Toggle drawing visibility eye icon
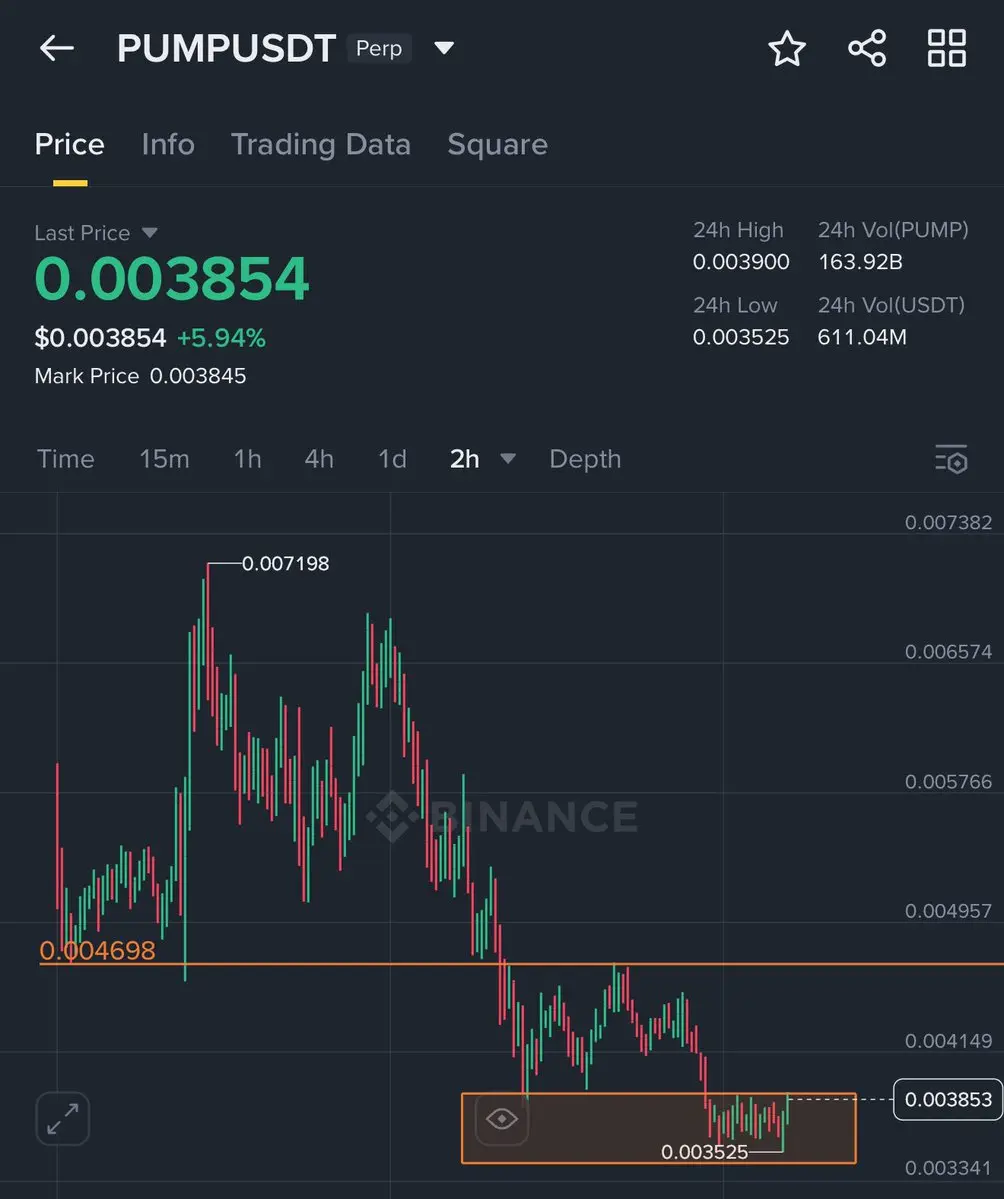Screen dimensions: 1004x1199 pyautogui.click(x=502, y=1119)
